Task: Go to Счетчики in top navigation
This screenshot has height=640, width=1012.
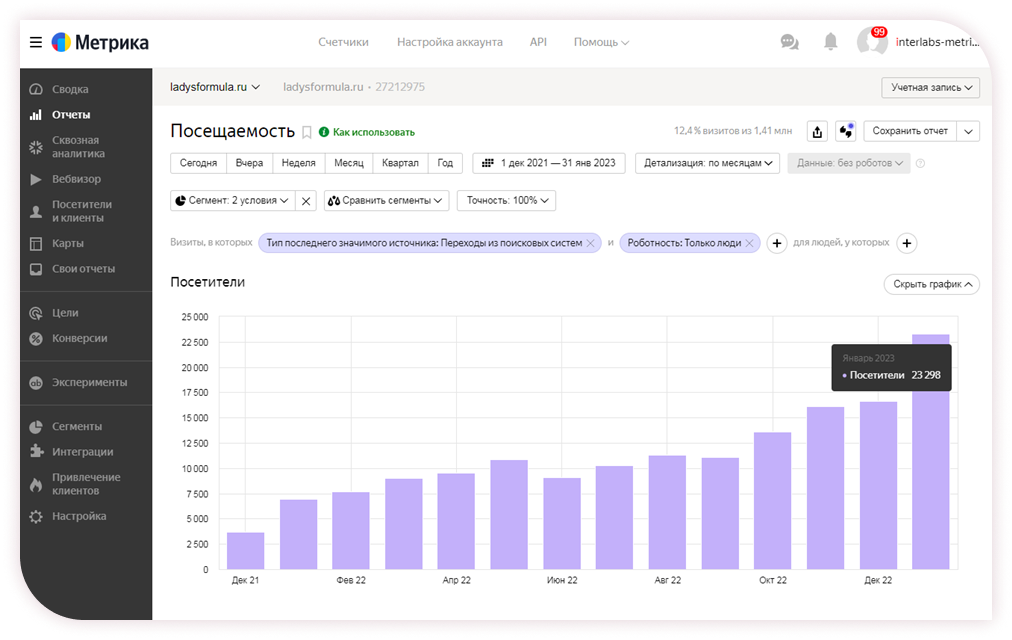Action: 343,42
